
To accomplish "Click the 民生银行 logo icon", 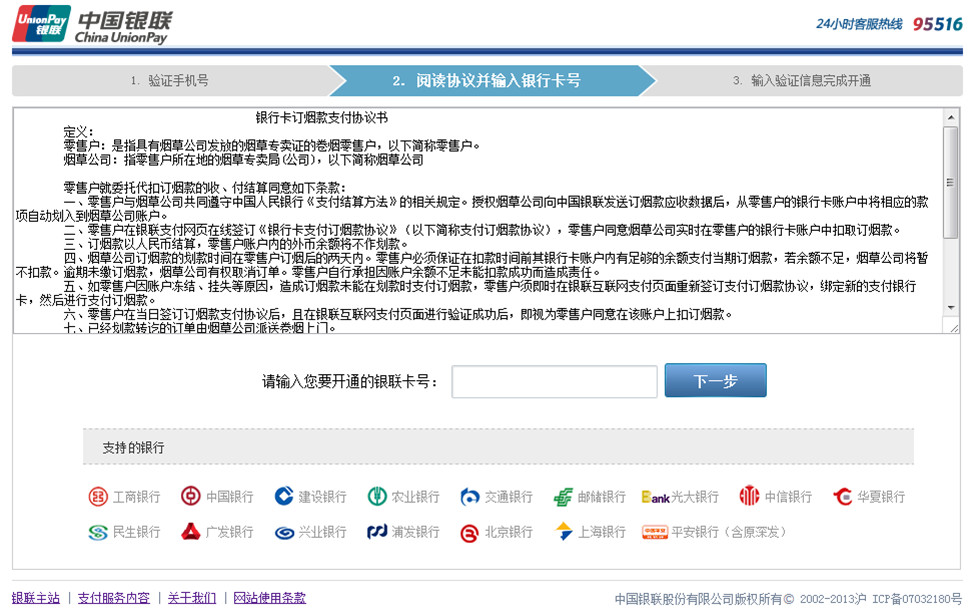I will (98, 532).
